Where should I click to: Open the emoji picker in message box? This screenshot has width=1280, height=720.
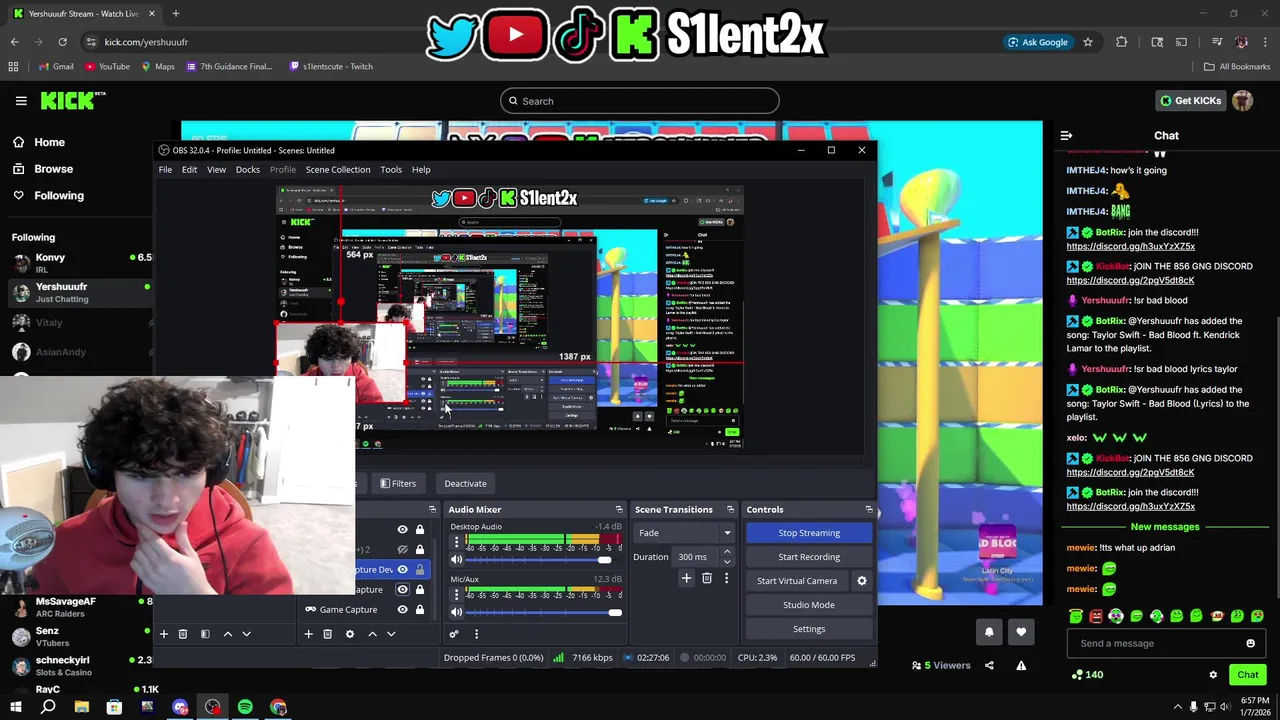(x=1250, y=643)
